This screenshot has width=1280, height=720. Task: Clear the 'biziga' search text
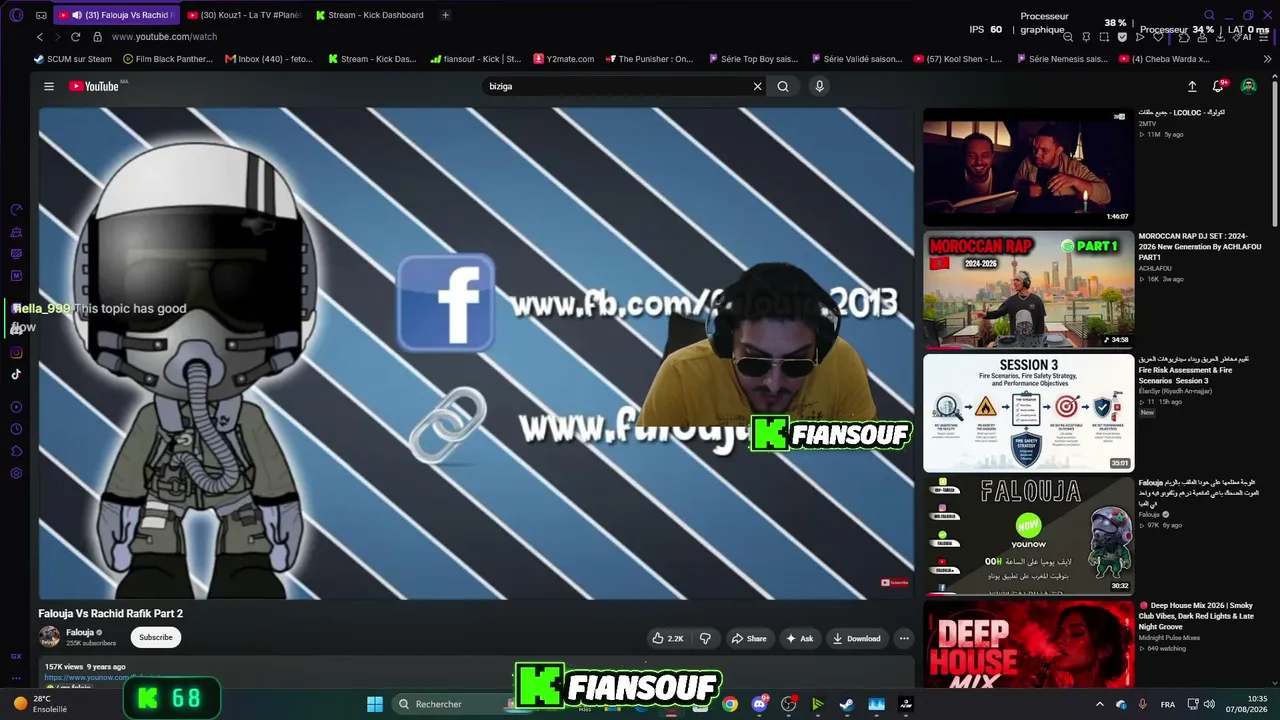[x=757, y=86]
